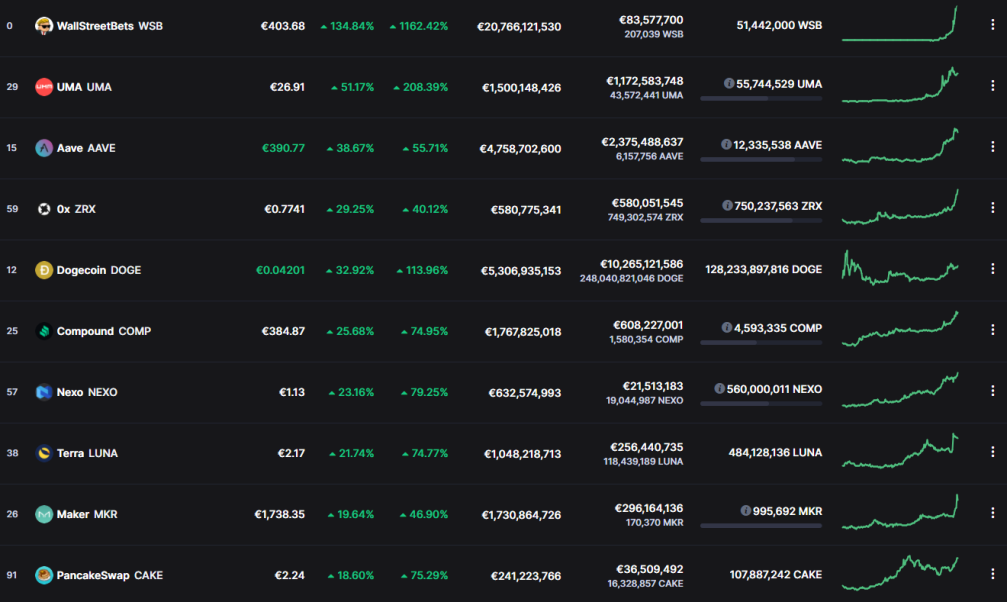The height and width of the screenshot is (602, 1007).
Task: Open the 0x ZRX coin page
Action: click(76, 209)
